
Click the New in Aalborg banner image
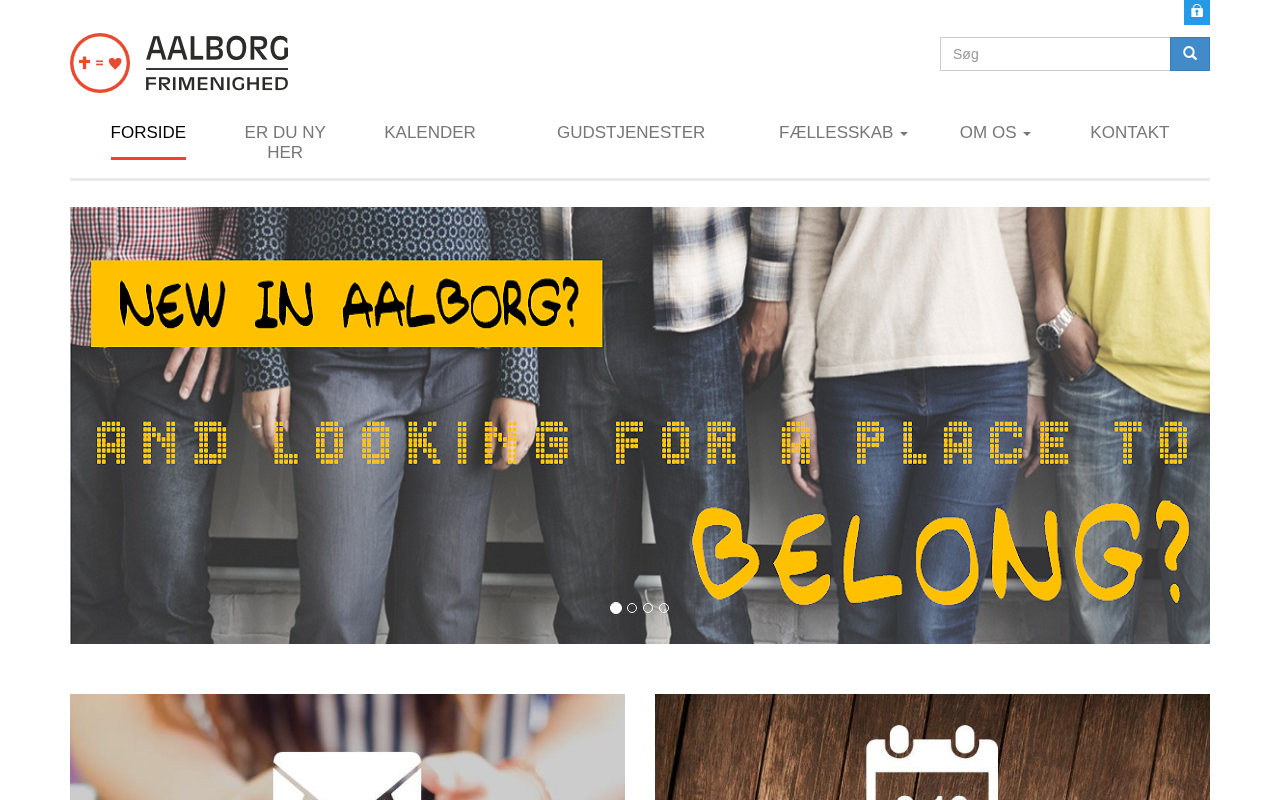click(640, 425)
